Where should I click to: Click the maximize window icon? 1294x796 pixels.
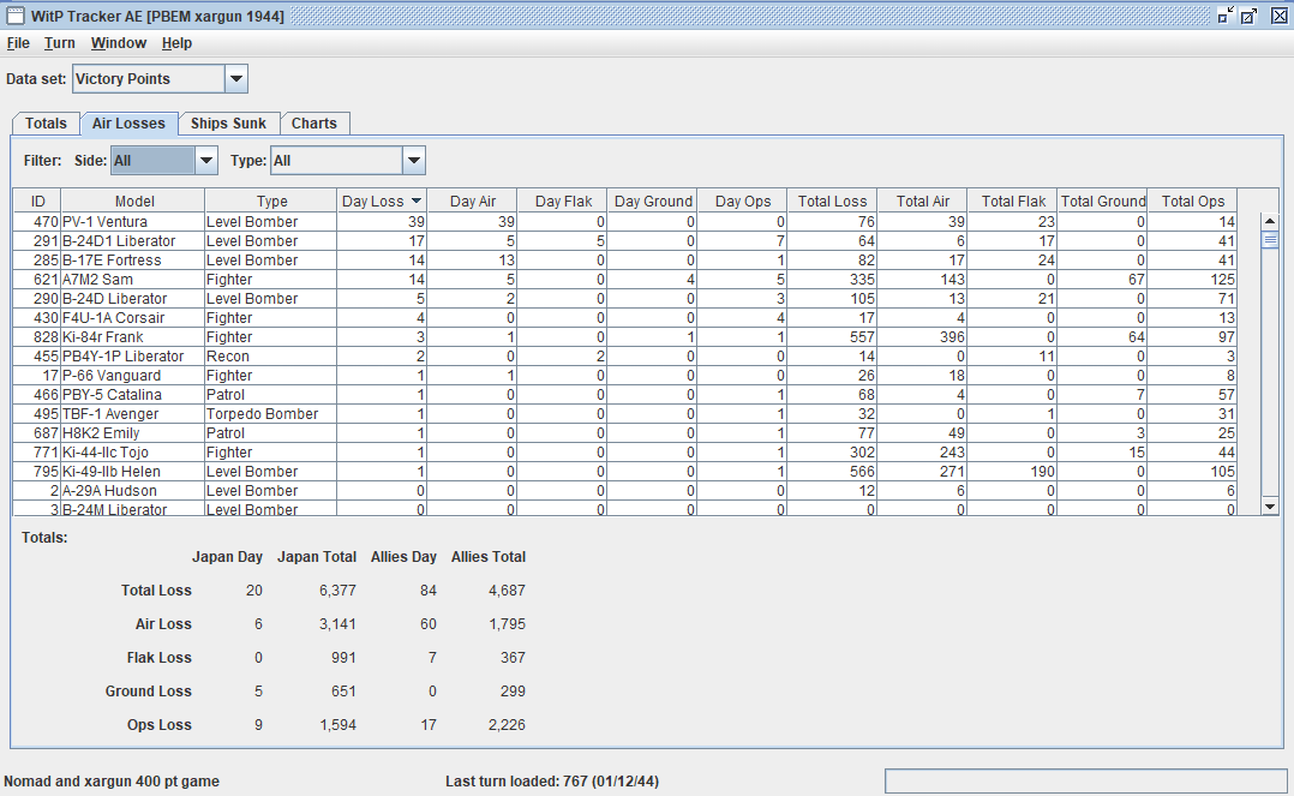[1250, 16]
